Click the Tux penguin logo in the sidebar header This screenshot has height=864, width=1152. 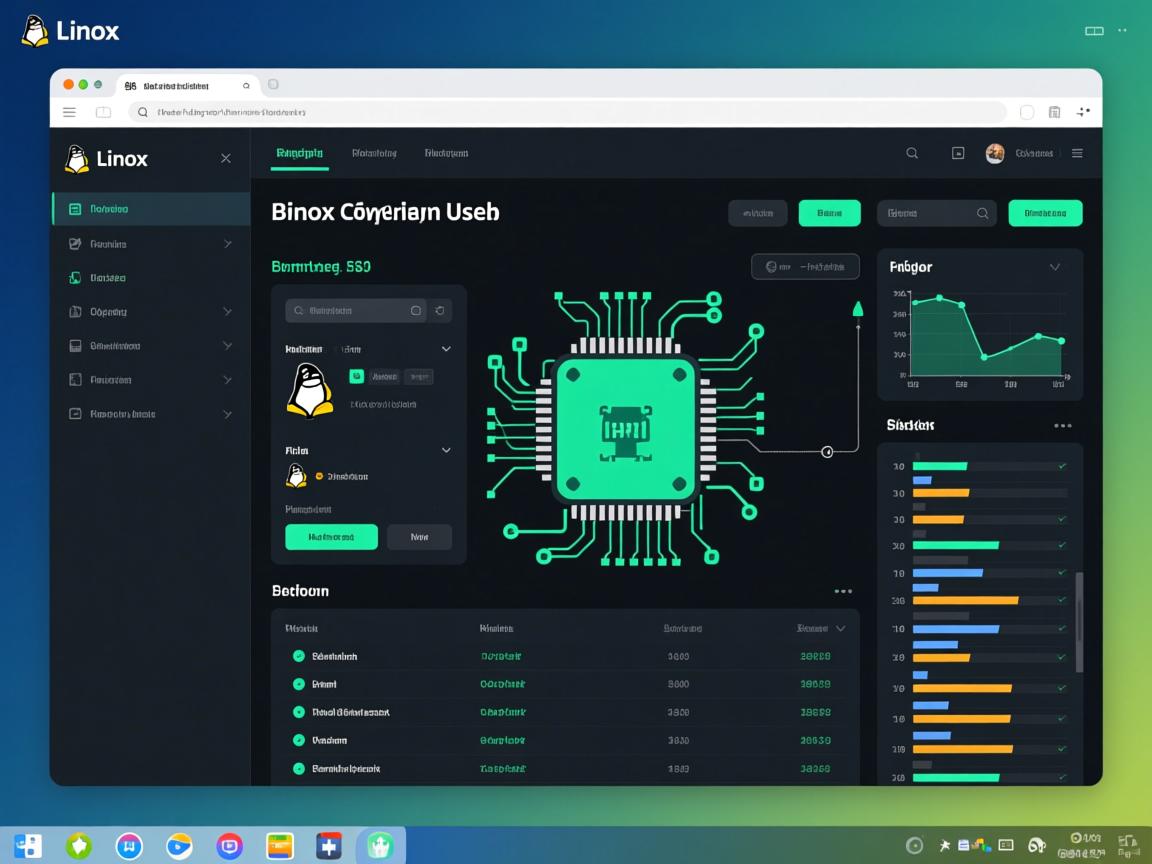click(75, 158)
